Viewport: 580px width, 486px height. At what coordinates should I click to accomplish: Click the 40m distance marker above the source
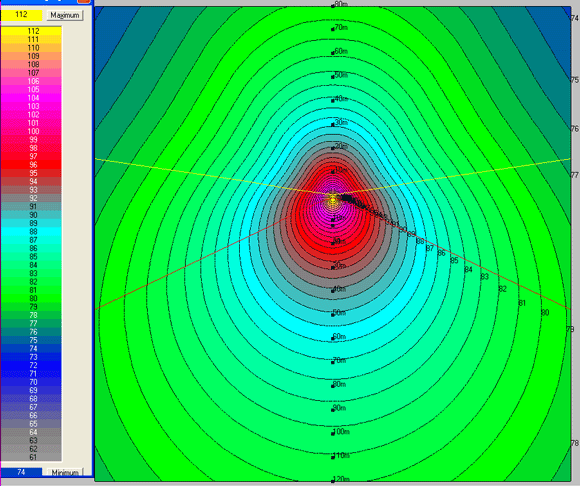point(339,99)
